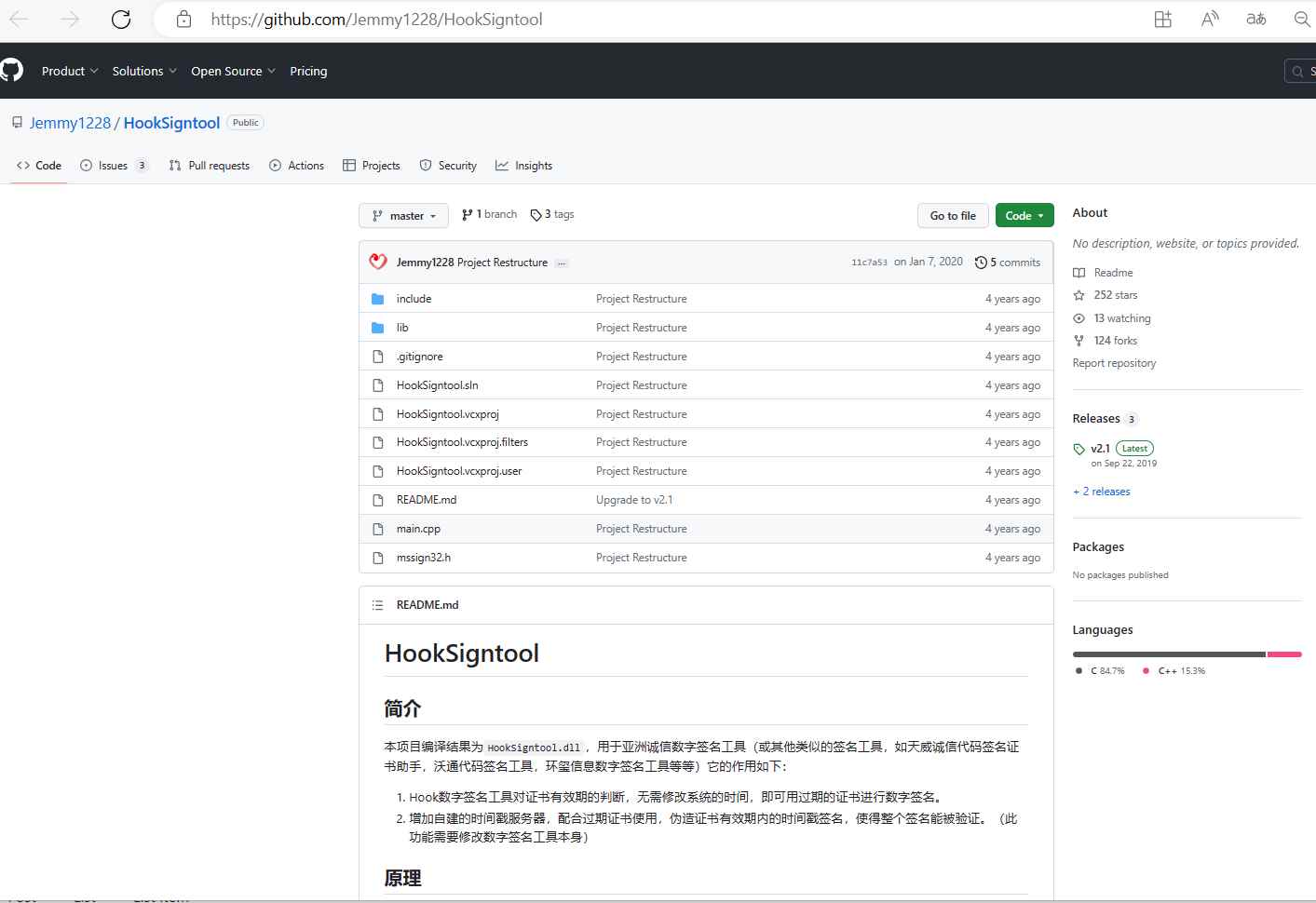The width and height of the screenshot is (1316, 903).
Task: Click the folder icon for include
Action: pos(378,299)
